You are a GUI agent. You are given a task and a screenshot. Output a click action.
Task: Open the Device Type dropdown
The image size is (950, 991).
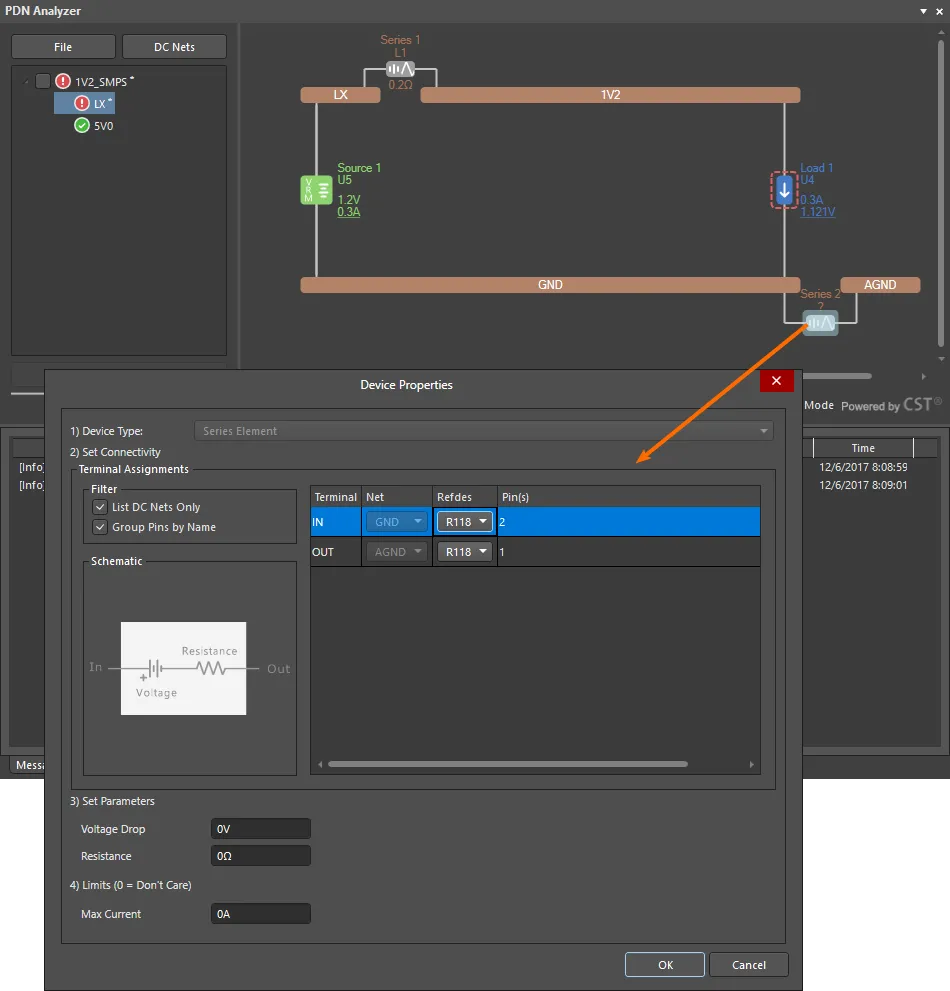484,431
